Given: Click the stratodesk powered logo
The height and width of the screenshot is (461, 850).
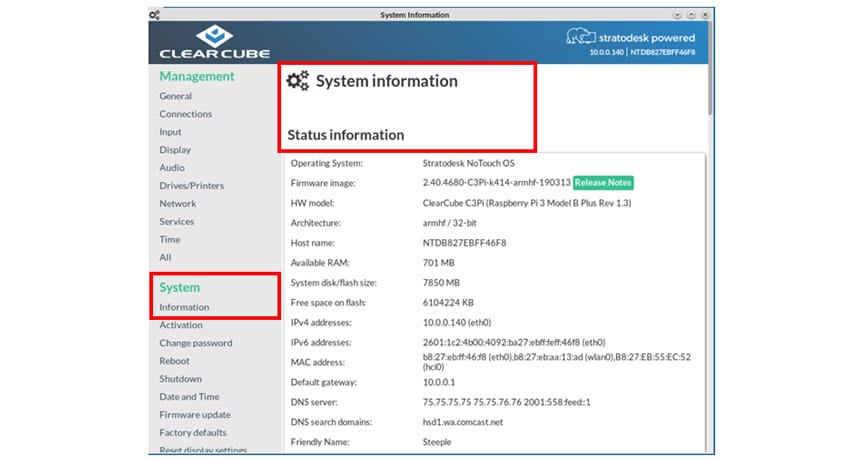Looking at the screenshot, I should 630,36.
